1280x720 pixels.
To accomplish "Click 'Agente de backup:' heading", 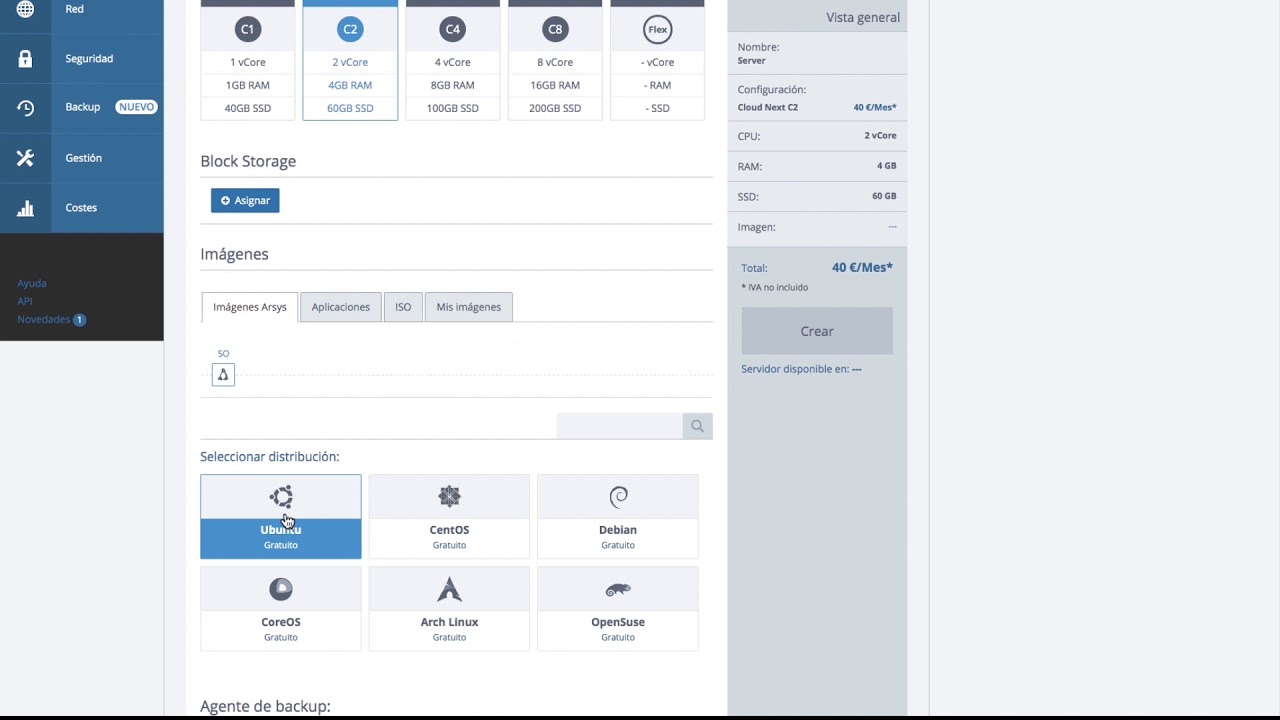I will click(x=265, y=706).
